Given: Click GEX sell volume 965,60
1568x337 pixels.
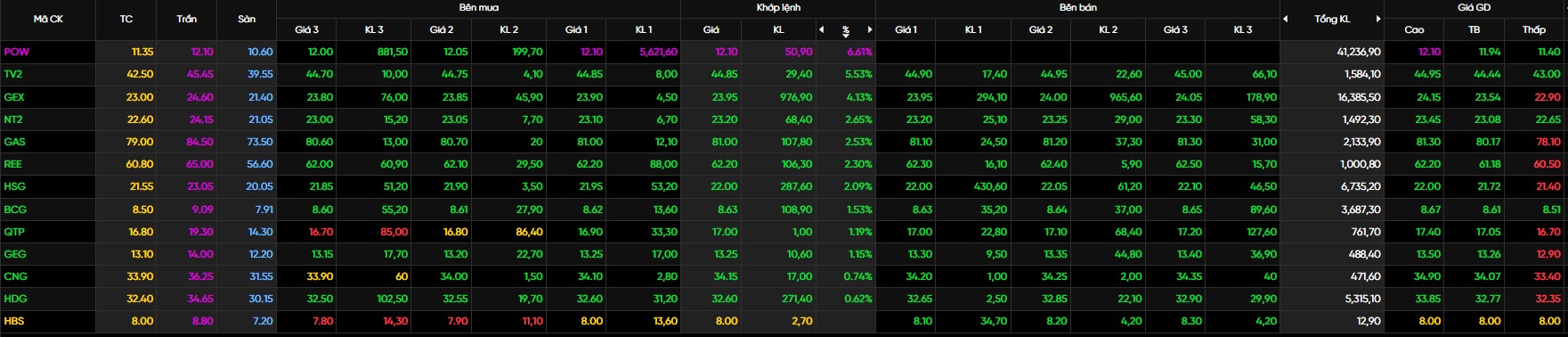Looking at the screenshot, I should pyautogui.click(x=1125, y=97).
